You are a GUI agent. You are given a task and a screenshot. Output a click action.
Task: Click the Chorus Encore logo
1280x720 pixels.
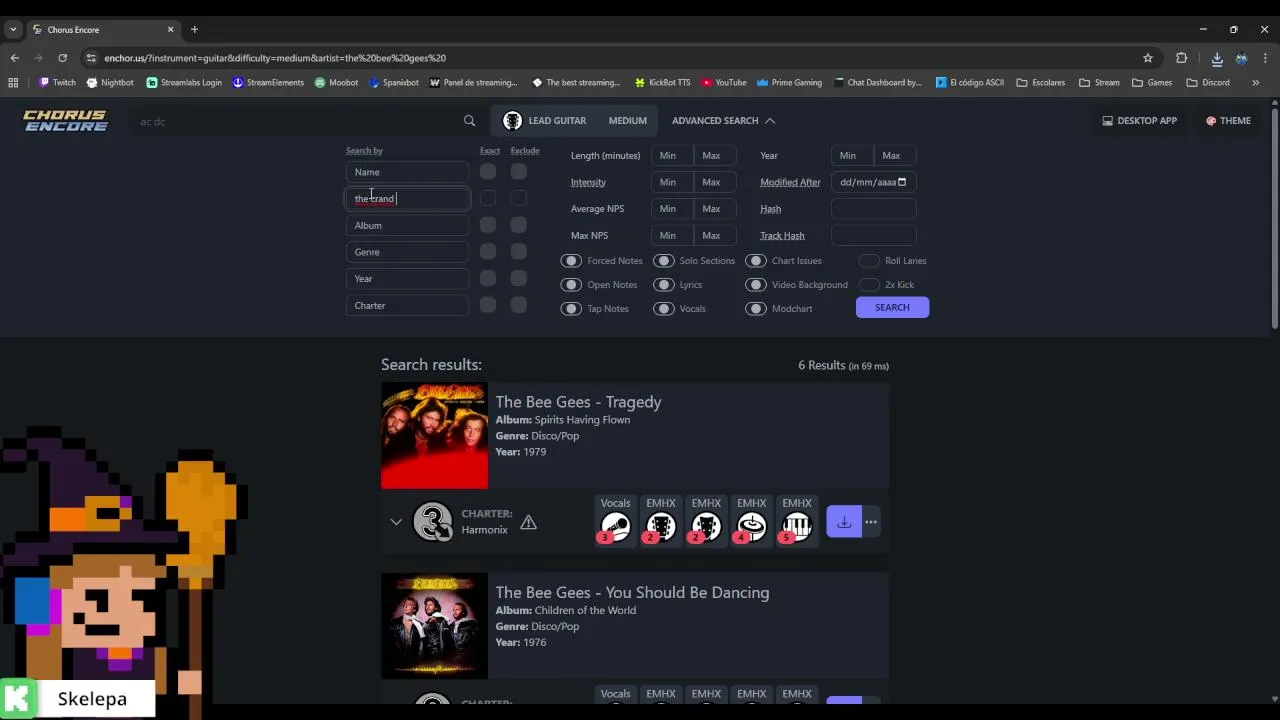point(66,121)
